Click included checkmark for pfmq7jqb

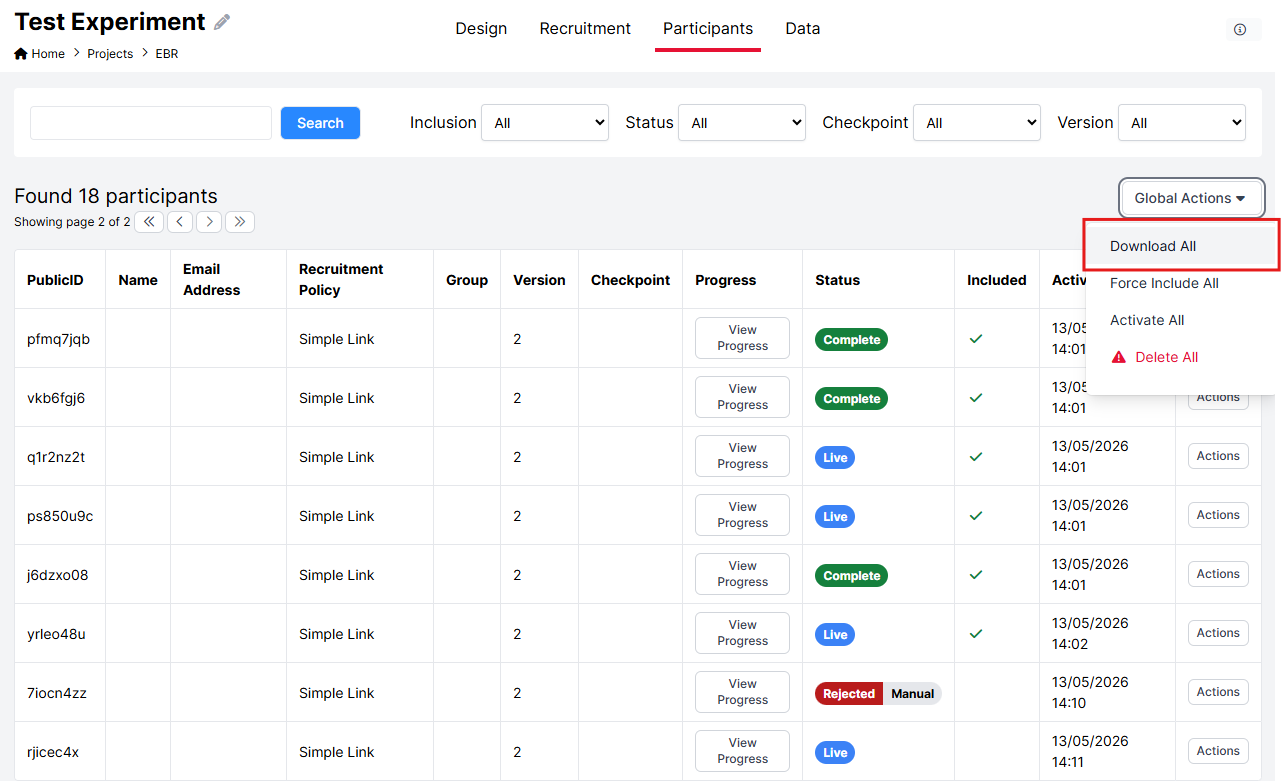tap(976, 339)
